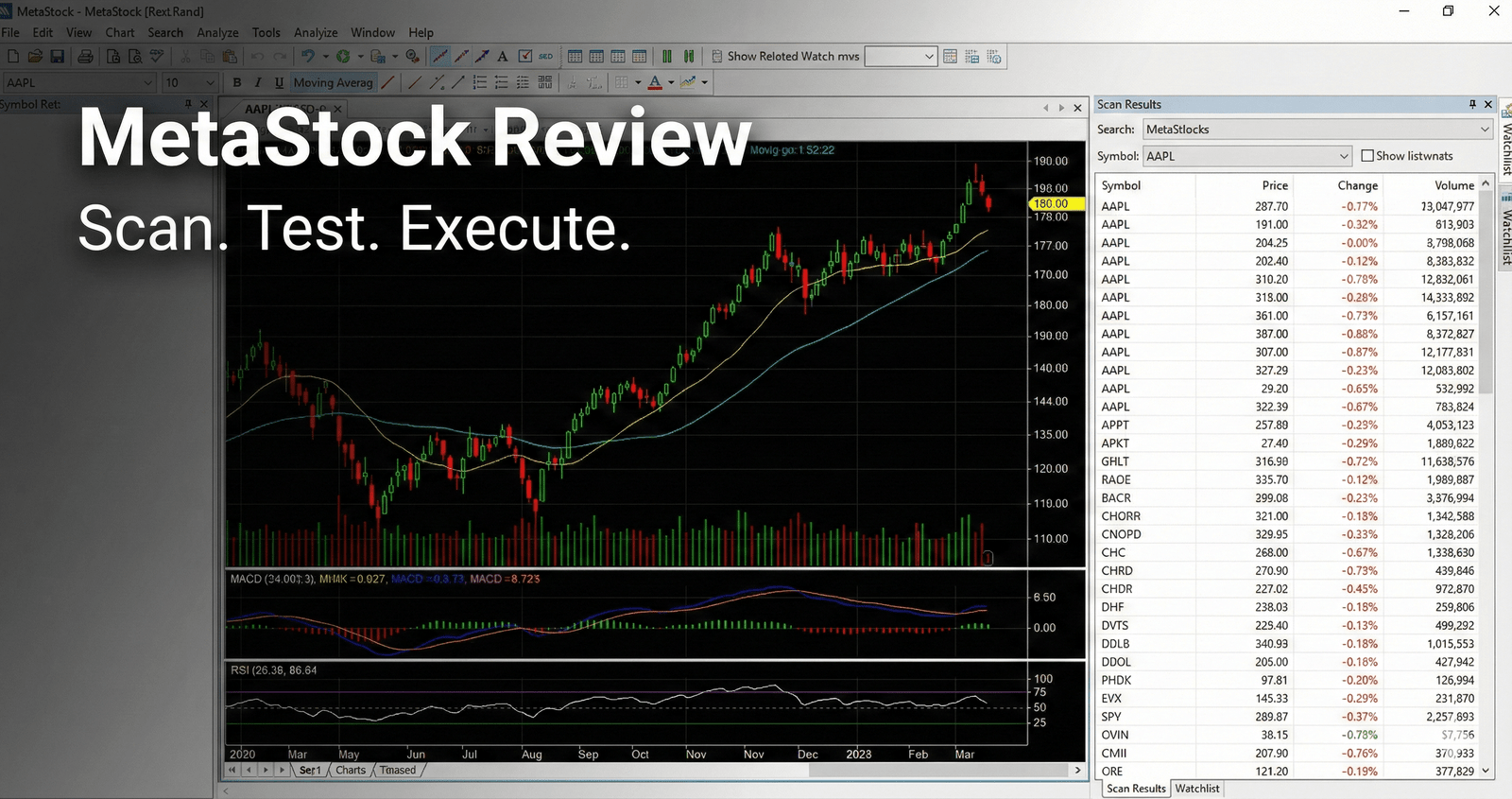Click the fourth table layout icon
Image resolution: width=1512 pixels, height=799 pixels.
tap(640, 57)
